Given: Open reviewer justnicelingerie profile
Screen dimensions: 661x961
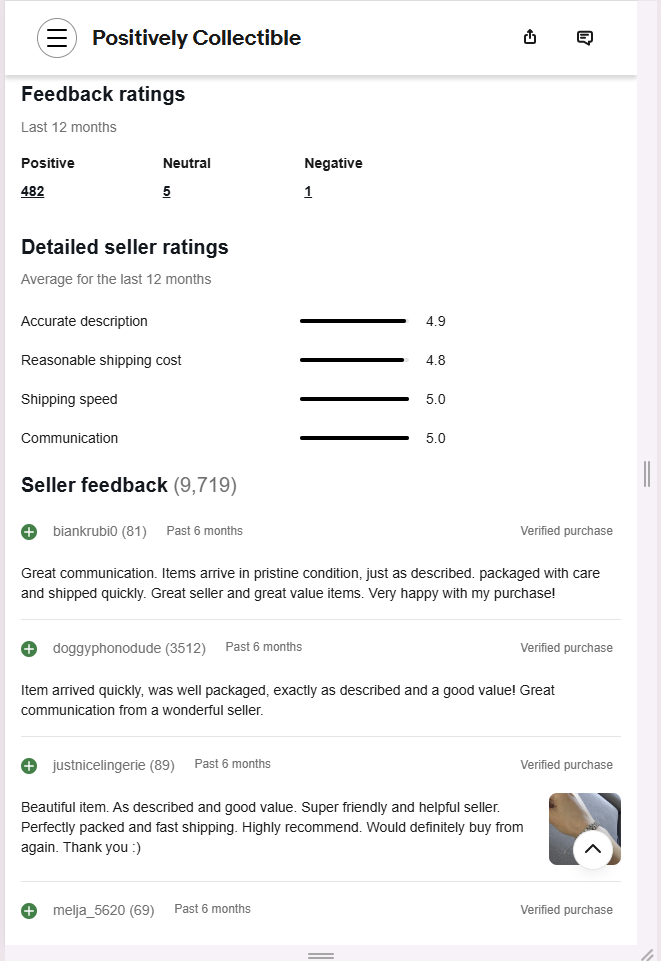Looking at the screenshot, I should point(100,765).
